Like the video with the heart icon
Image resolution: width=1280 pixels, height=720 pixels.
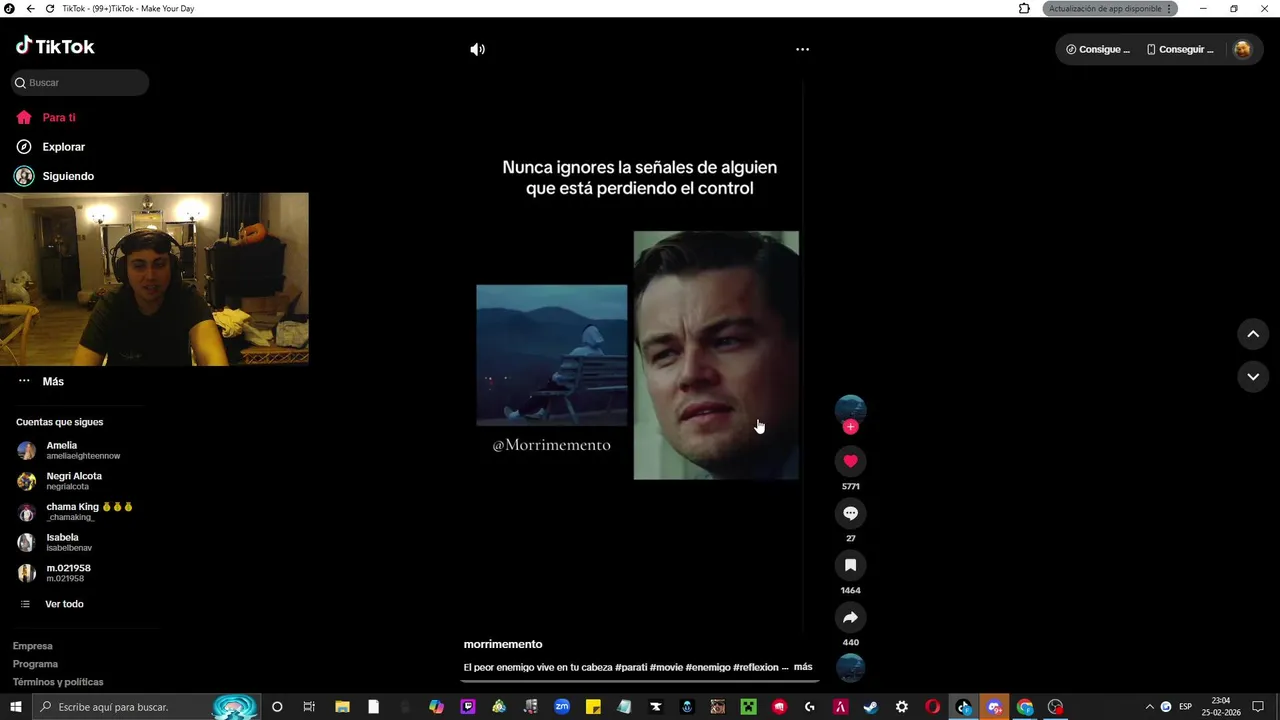point(850,461)
